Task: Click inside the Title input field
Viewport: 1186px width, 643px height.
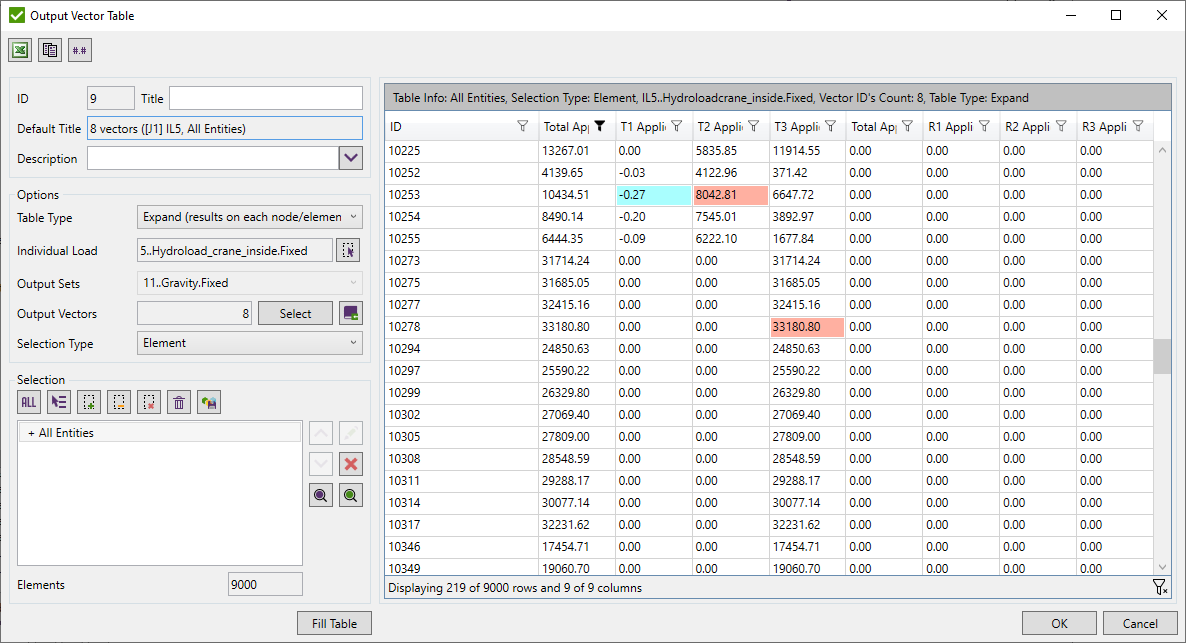Action: point(264,97)
